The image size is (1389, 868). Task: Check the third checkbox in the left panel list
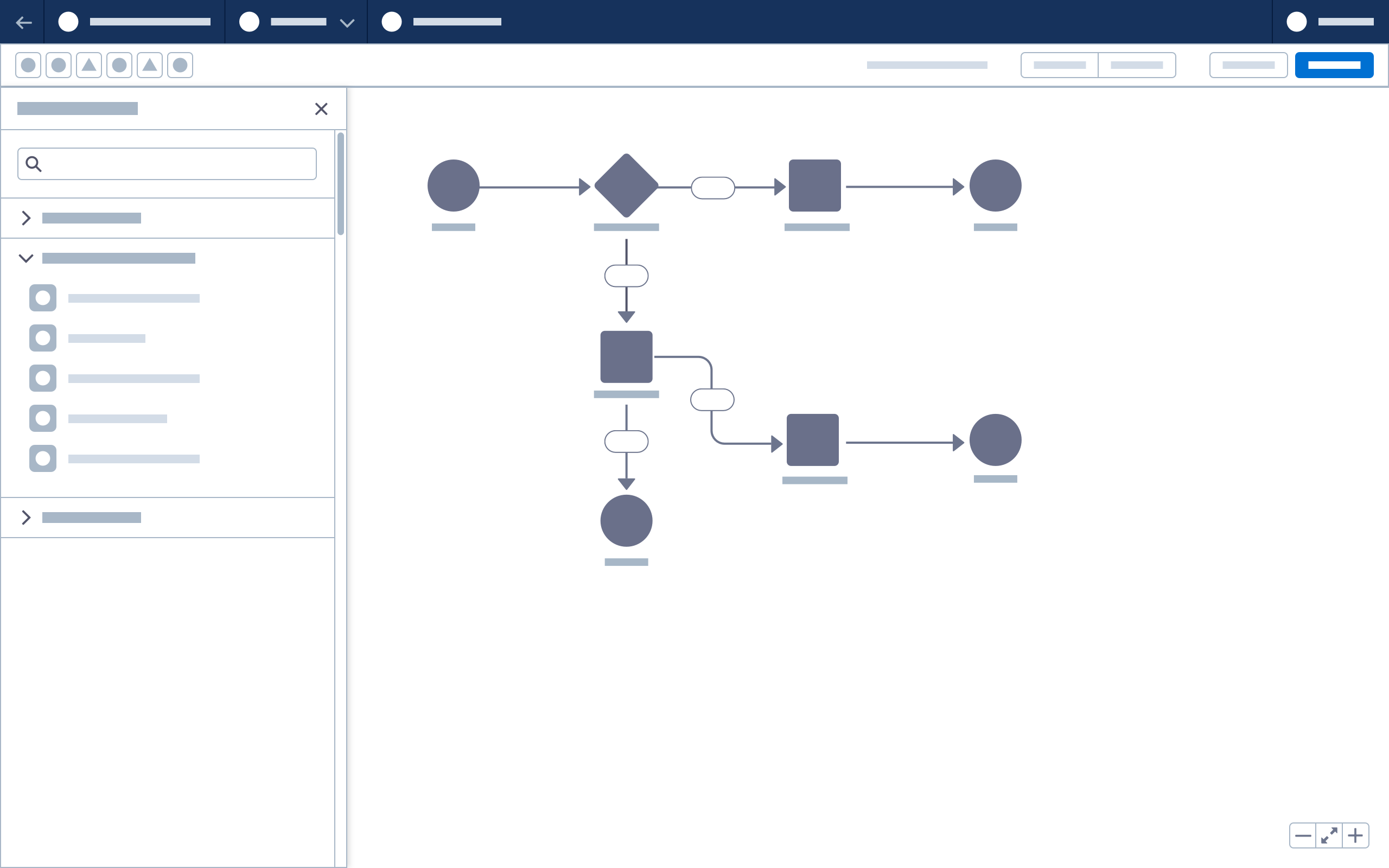42,378
